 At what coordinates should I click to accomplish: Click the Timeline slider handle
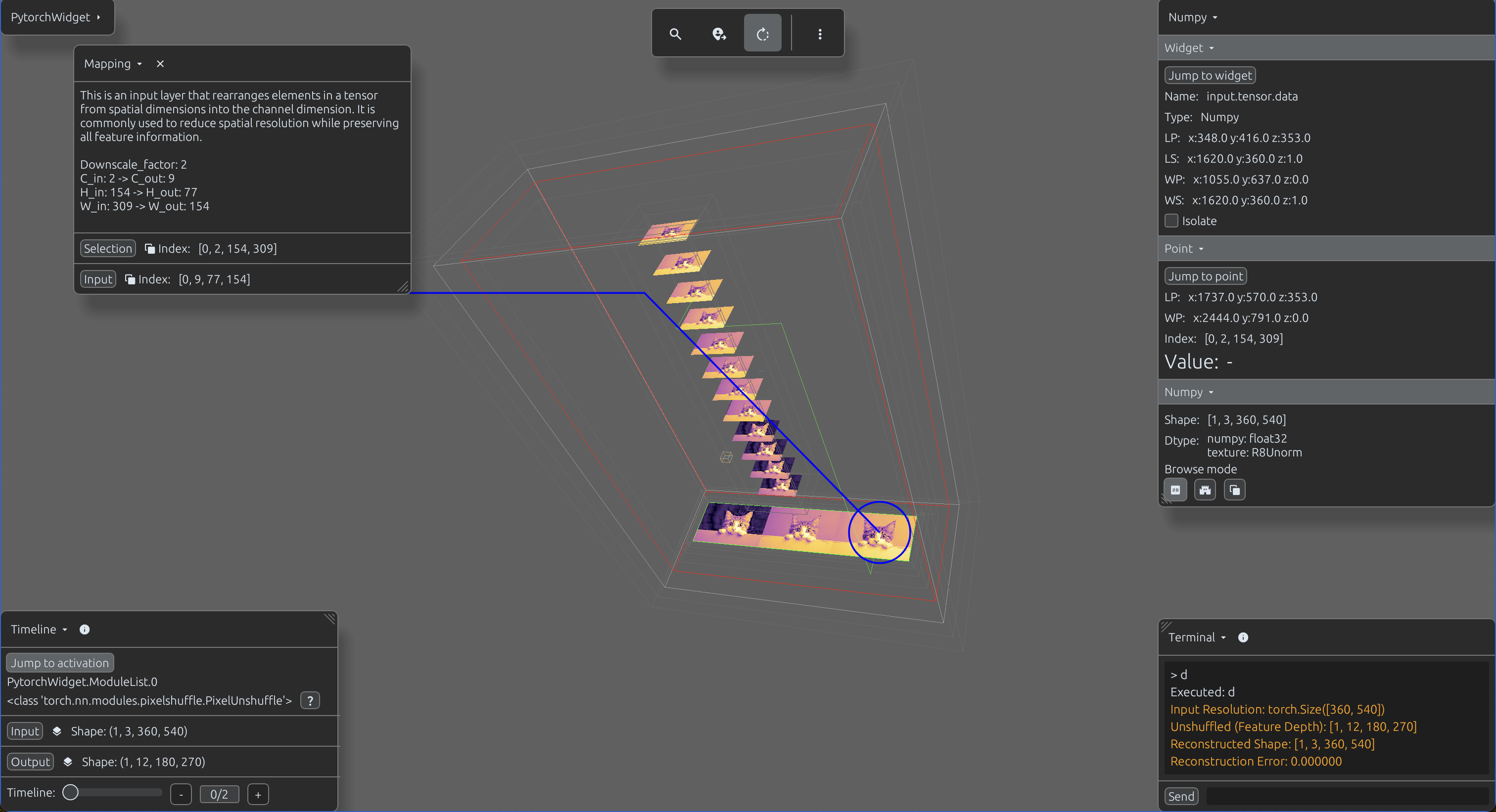pyautogui.click(x=70, y=792)
